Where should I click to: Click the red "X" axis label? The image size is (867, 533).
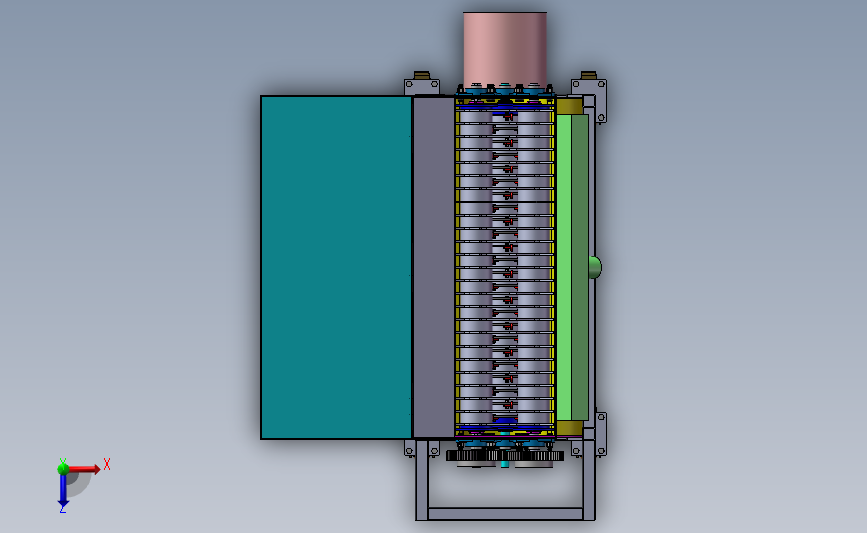(107, 464)
